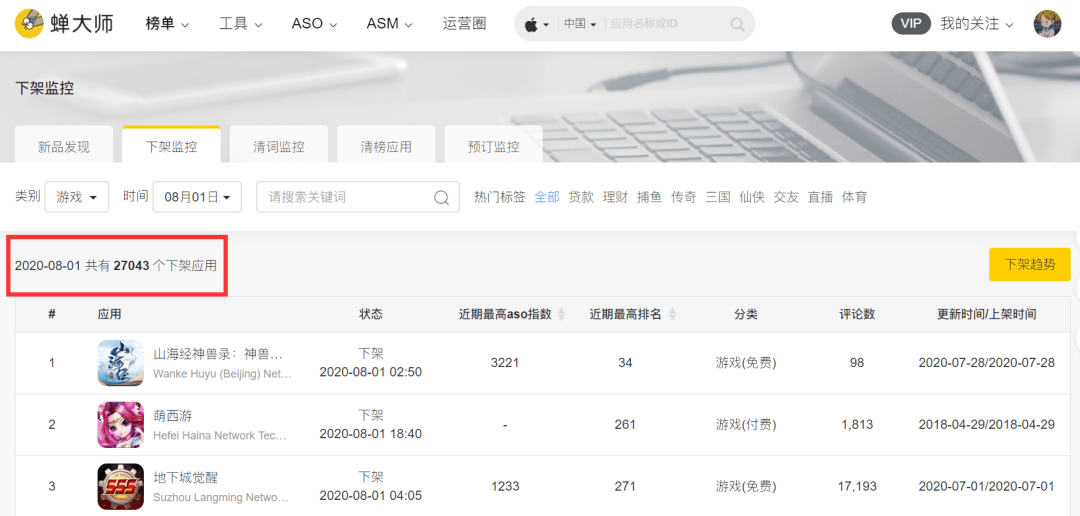Click developer Suzhou Langming Netwo…

220,497
